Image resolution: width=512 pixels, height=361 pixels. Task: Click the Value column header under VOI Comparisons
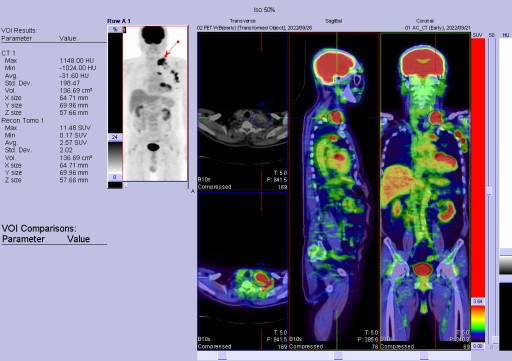pos(78,239)
